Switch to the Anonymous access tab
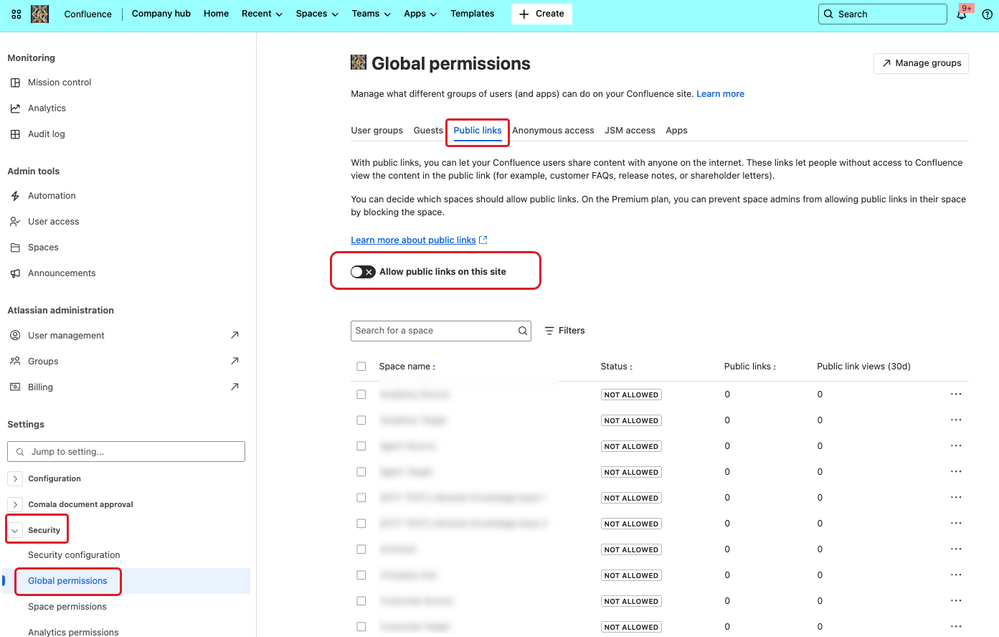This screenshot has width=999, height=637. click(x=553, y=130)
